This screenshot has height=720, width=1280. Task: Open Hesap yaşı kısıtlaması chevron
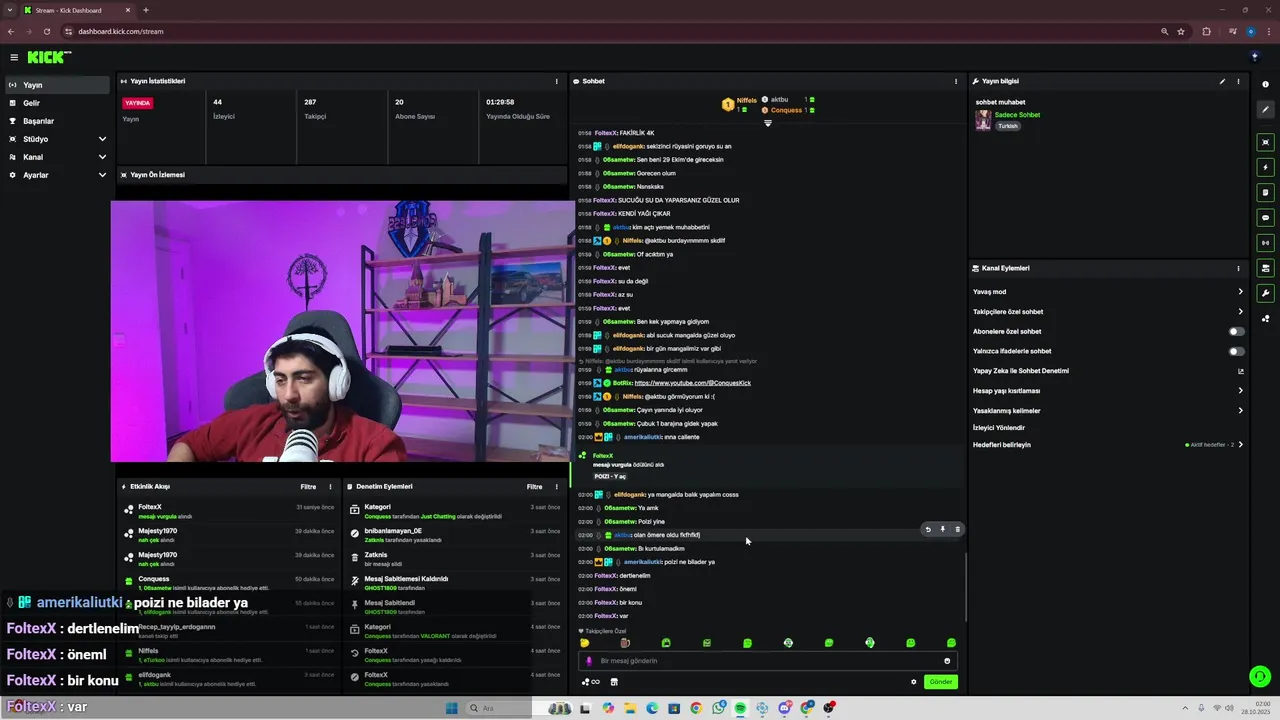point(1240,391)
